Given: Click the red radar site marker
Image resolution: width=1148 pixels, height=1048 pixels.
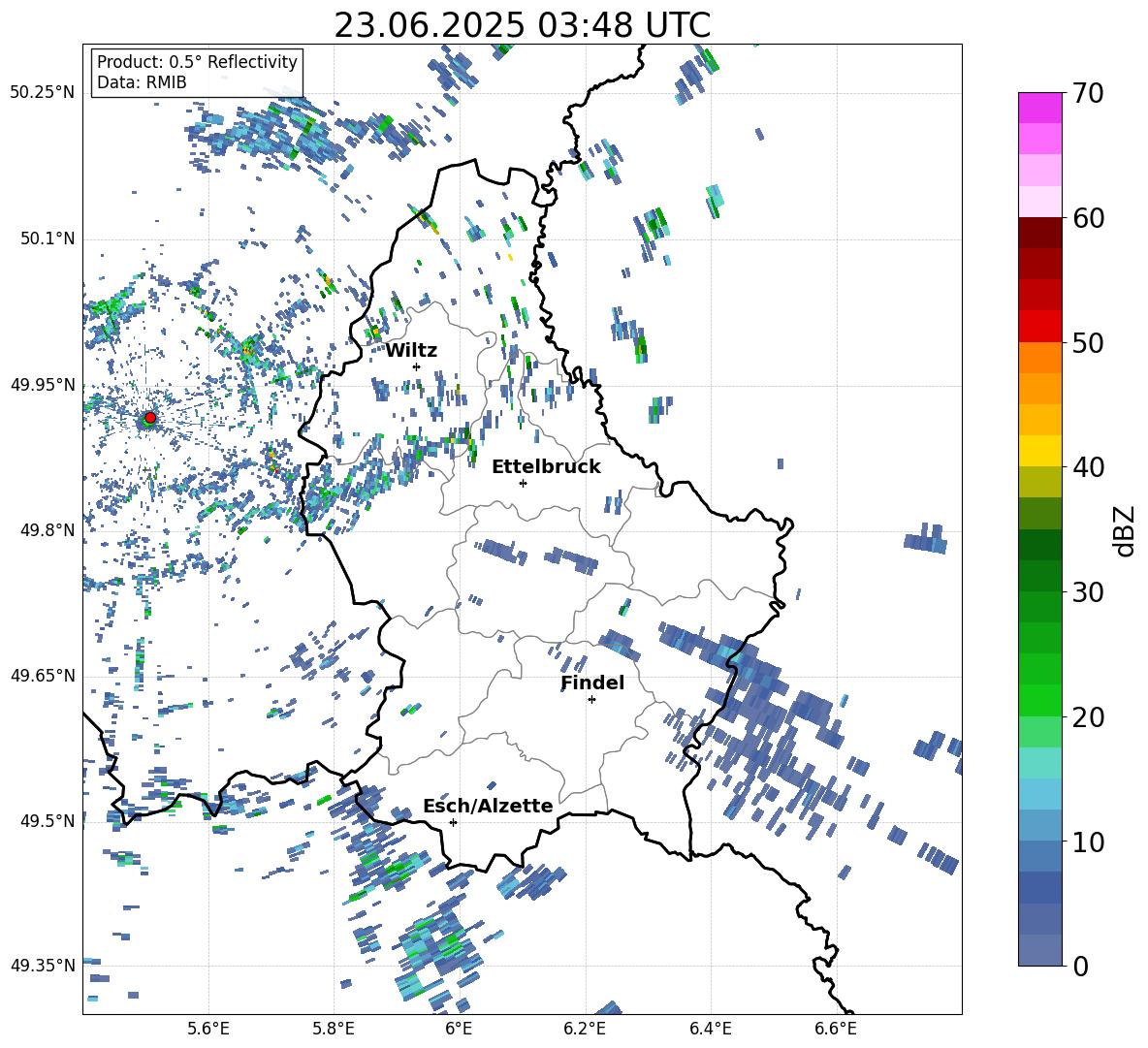Looking at the screenshot, I should click(150, 418).
